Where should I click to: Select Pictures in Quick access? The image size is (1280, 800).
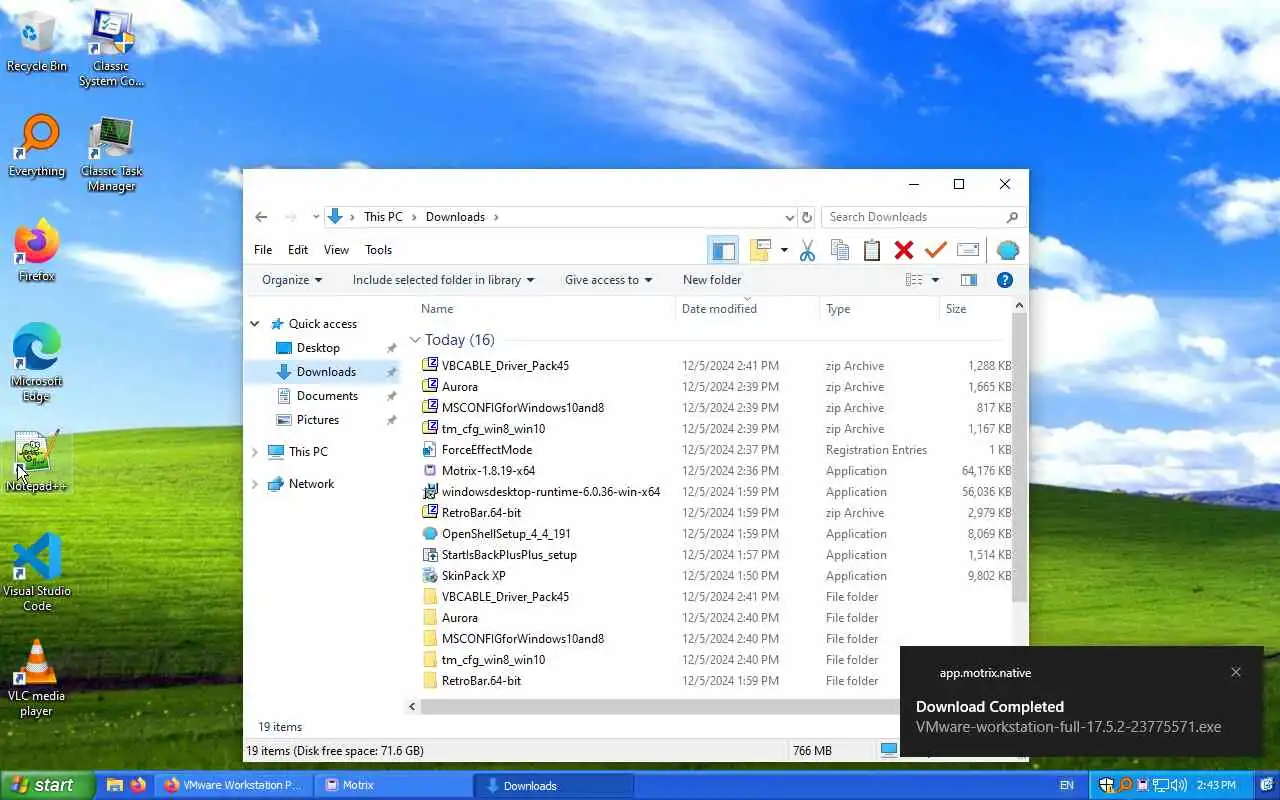point(318,420)
